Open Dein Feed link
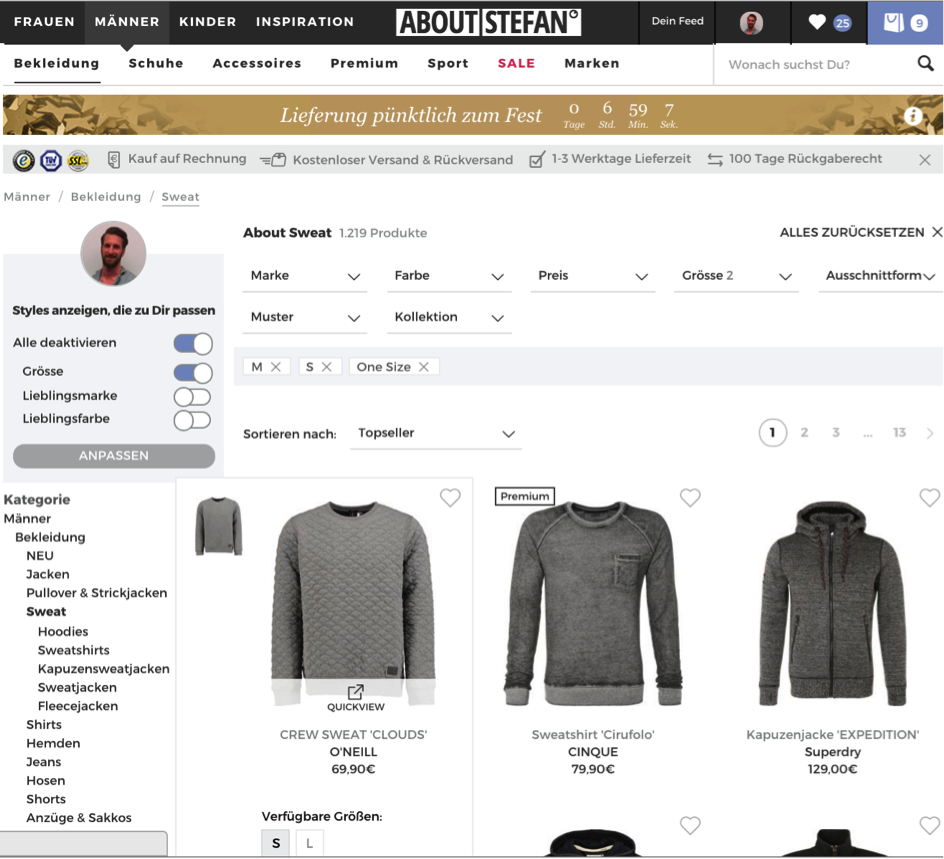944x859 pixels. point(677,21)
